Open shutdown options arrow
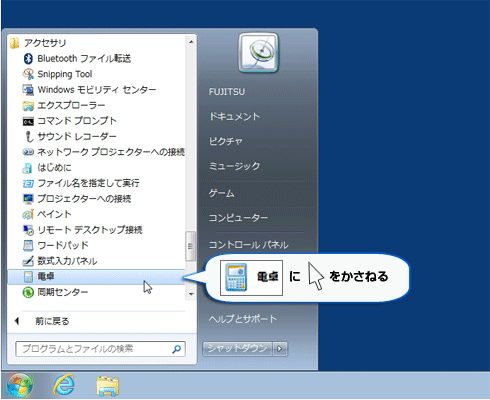The image size is (490, 400). (280, 349)
